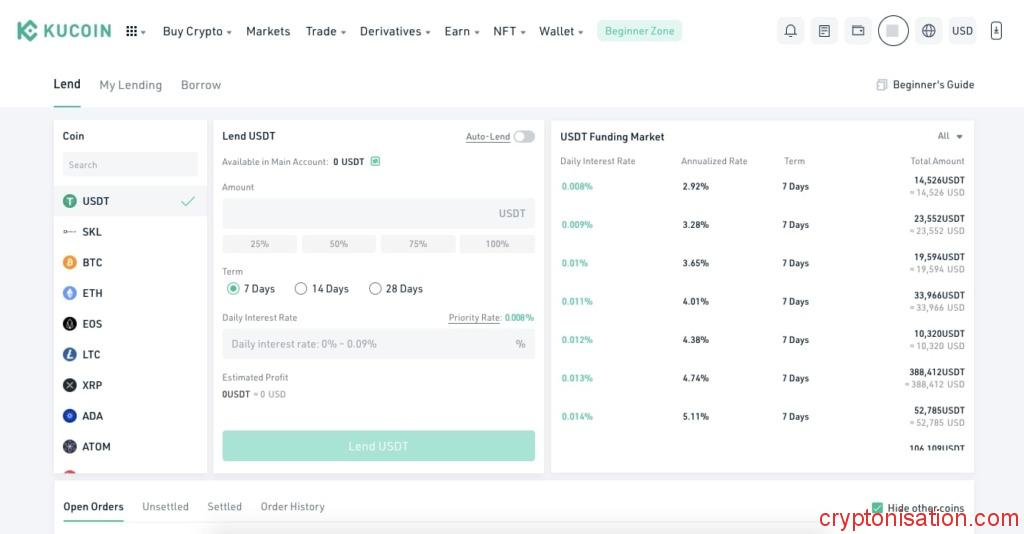1024x534 pixels.
Task: Uncheck Hide other coins checkbox
Action: pyautogui.click(x=877, y=508)
